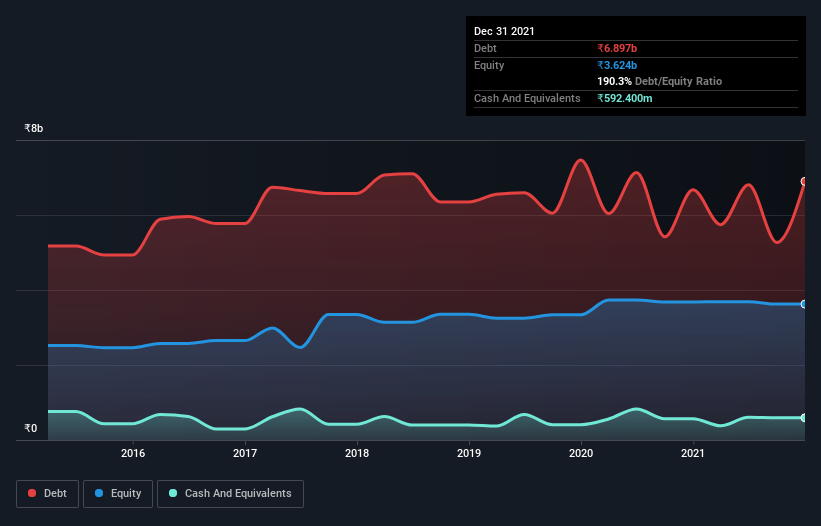Select the 2021 x-axis label
The width and height of the screenshot is (821, 526).
pos(693,453)
